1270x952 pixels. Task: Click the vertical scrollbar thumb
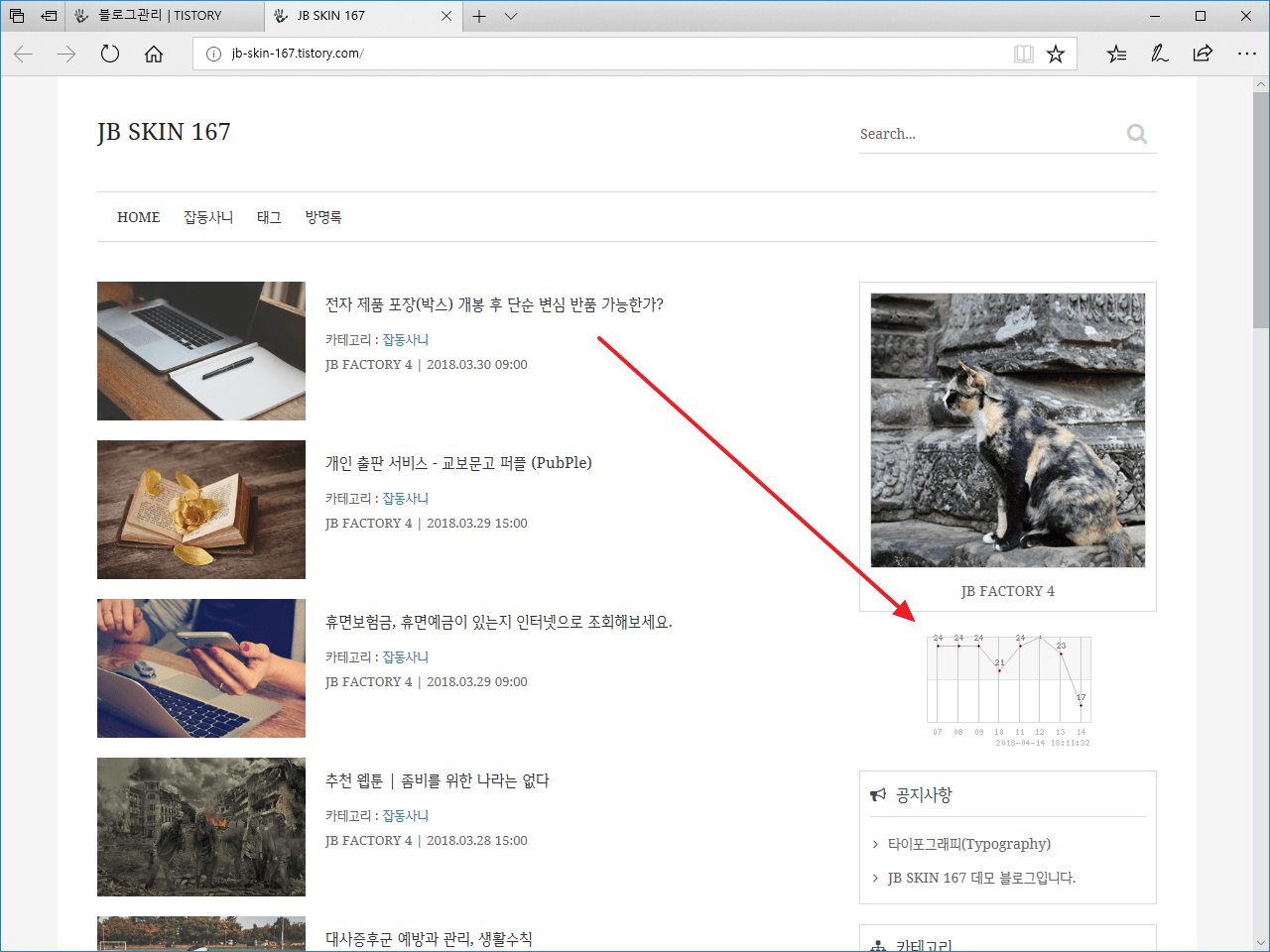1261,210
